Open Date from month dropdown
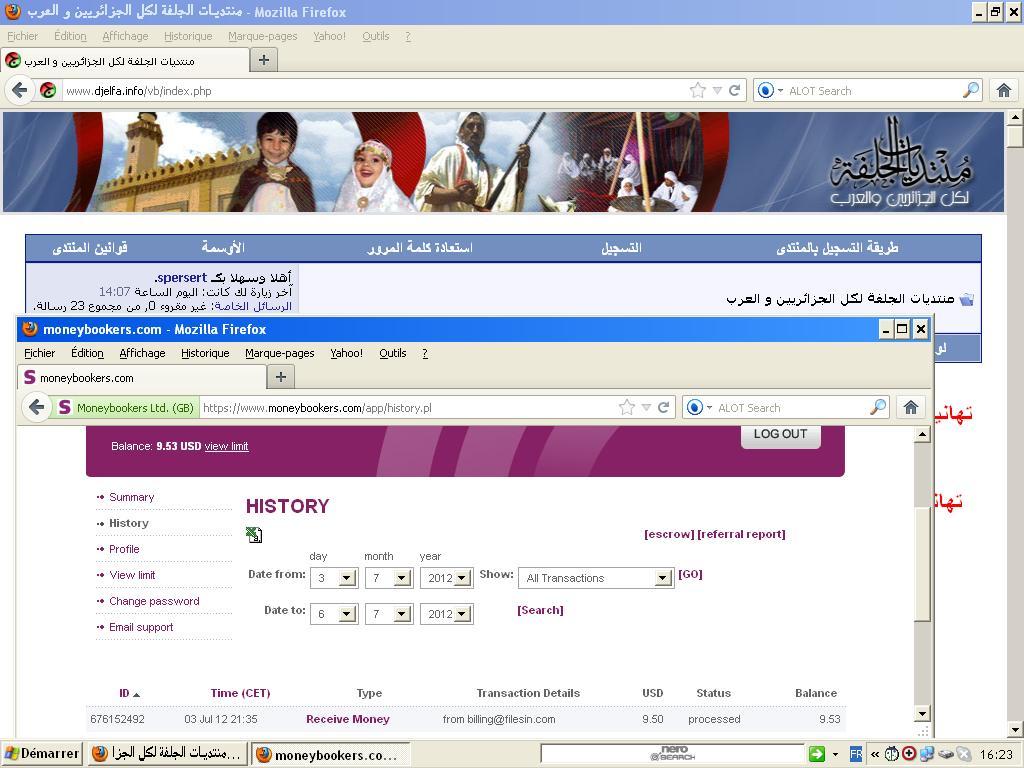Image resolution: width=1024 pixels, height=768 pixels. click(x=402, y=578)
